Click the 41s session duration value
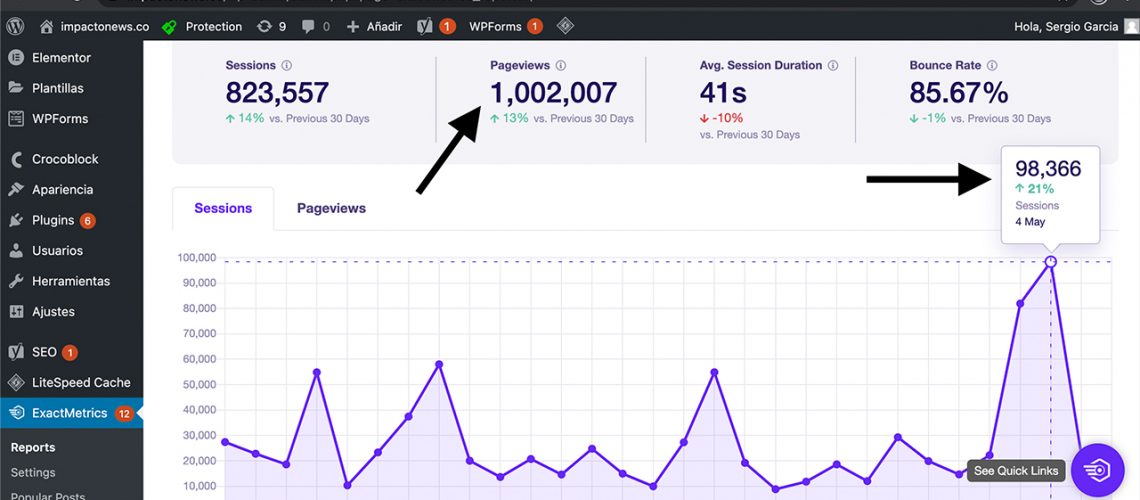The height and width of the screenshot is (500, 1140). (x=723, y=93)
